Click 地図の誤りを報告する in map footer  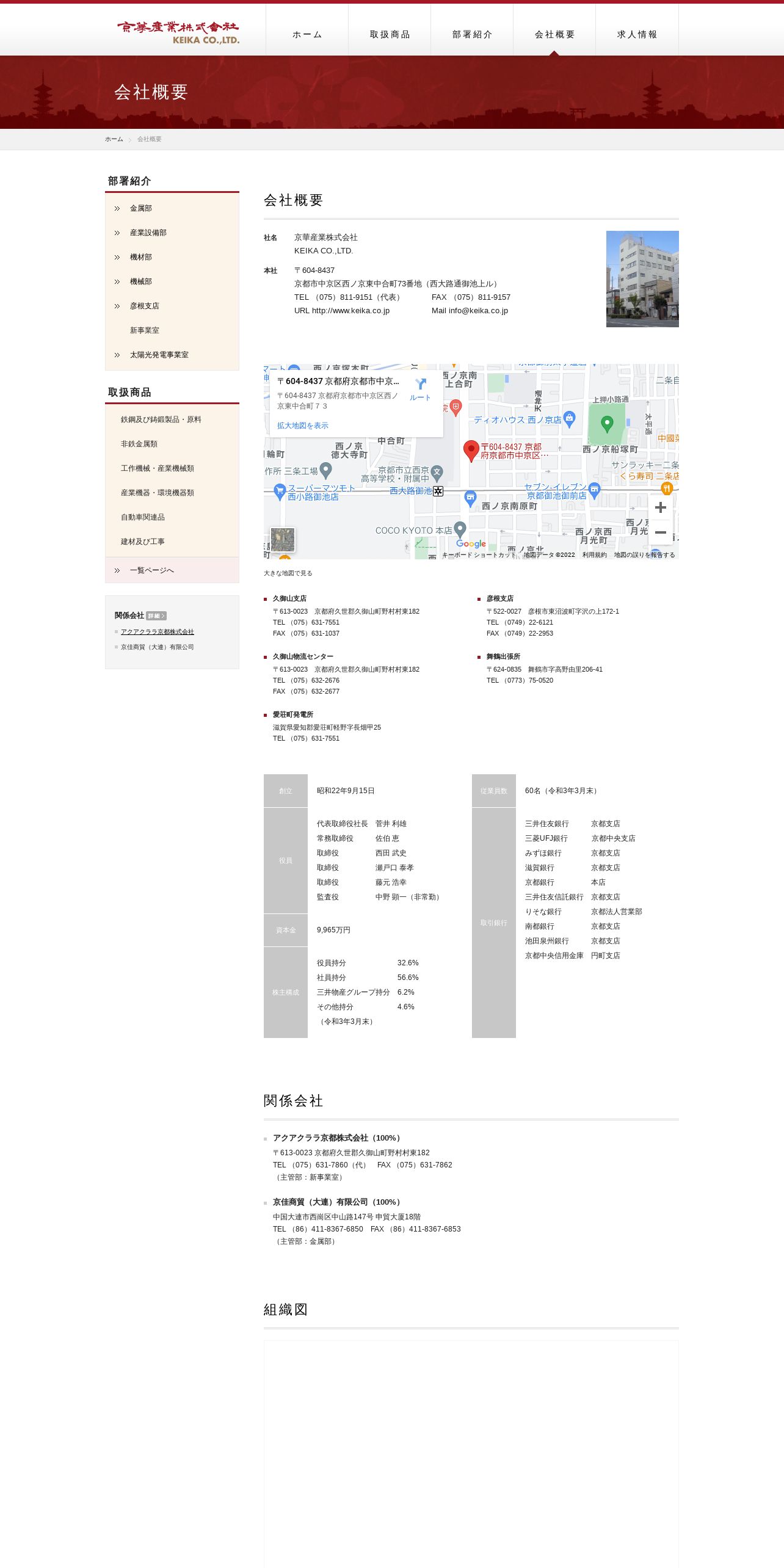(644, 555)
